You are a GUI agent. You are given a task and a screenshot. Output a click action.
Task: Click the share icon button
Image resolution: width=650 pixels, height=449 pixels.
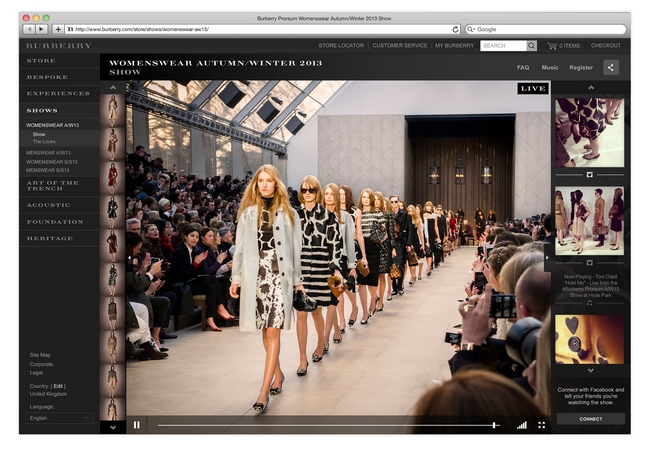click(x=611, y=67)
